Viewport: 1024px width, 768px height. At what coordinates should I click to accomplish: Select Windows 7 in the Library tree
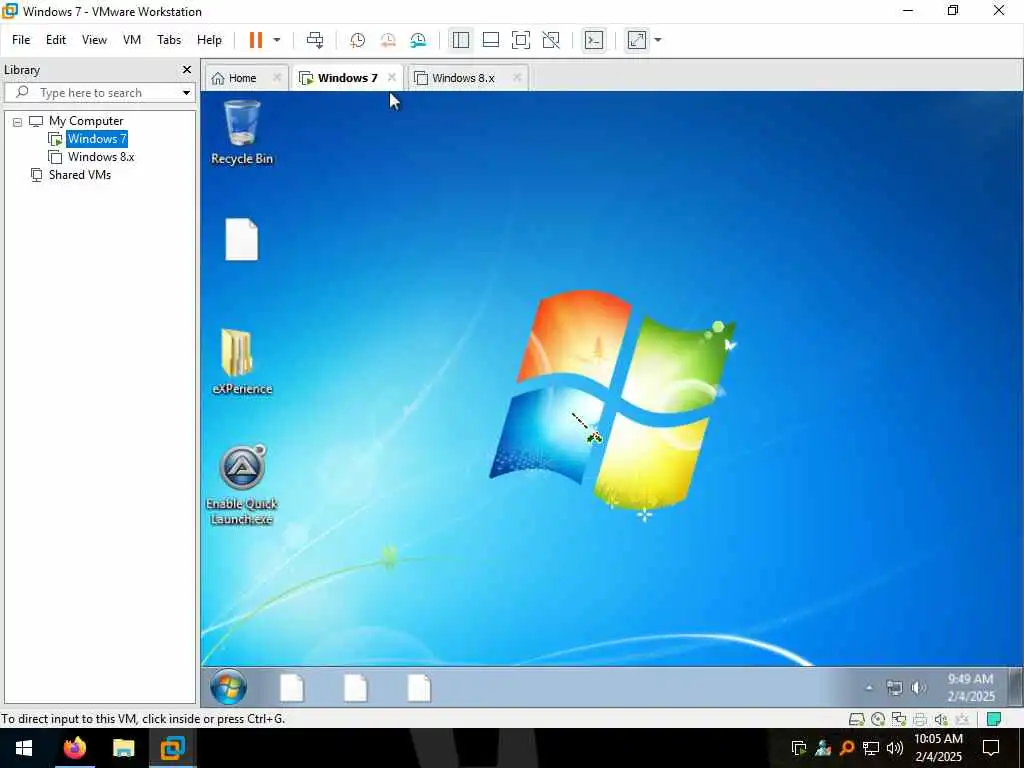pos(97,138)
